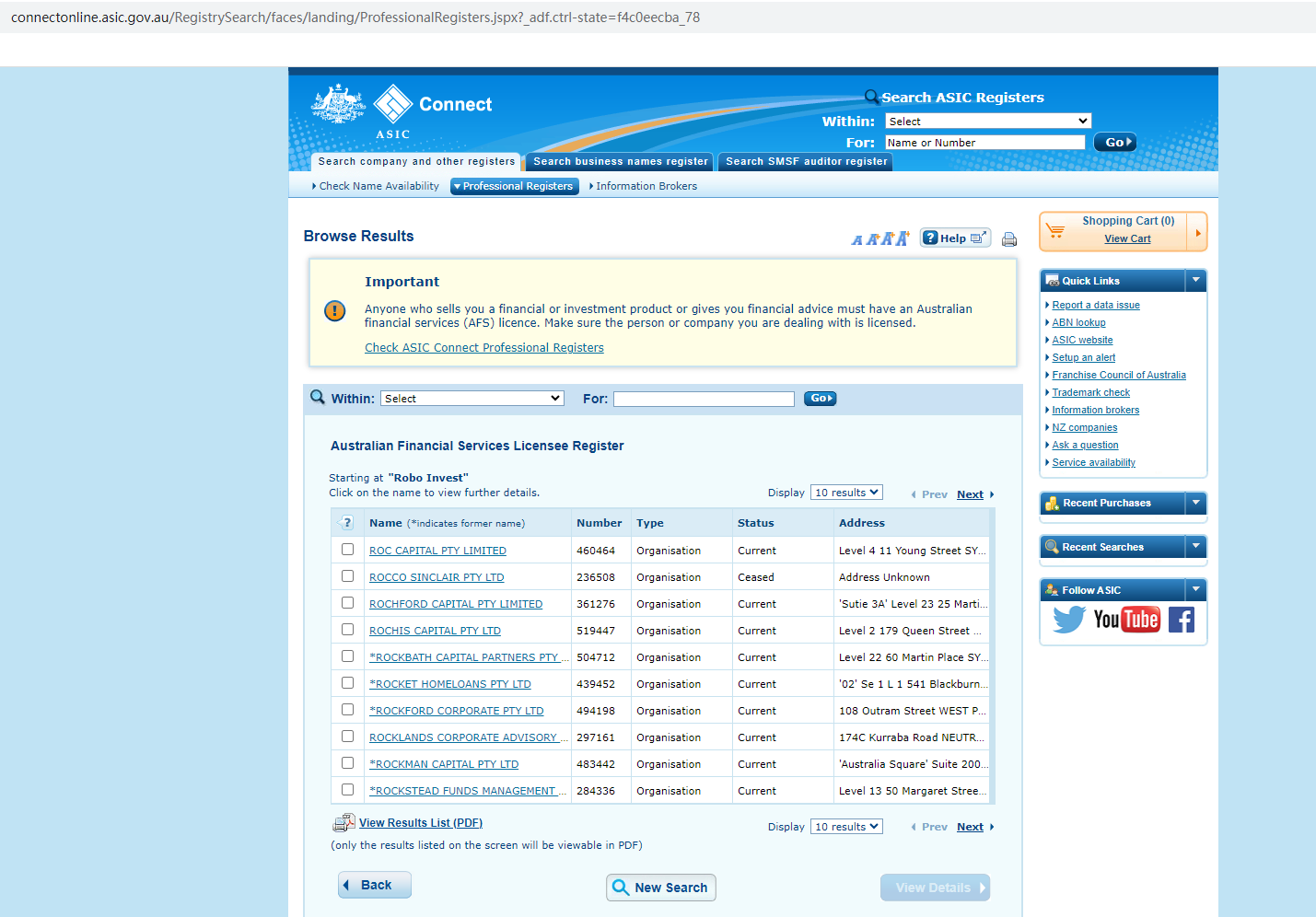1316x917 pixels.
Task: Click the Quick Links panel icon
Action: coord(1052,281)
